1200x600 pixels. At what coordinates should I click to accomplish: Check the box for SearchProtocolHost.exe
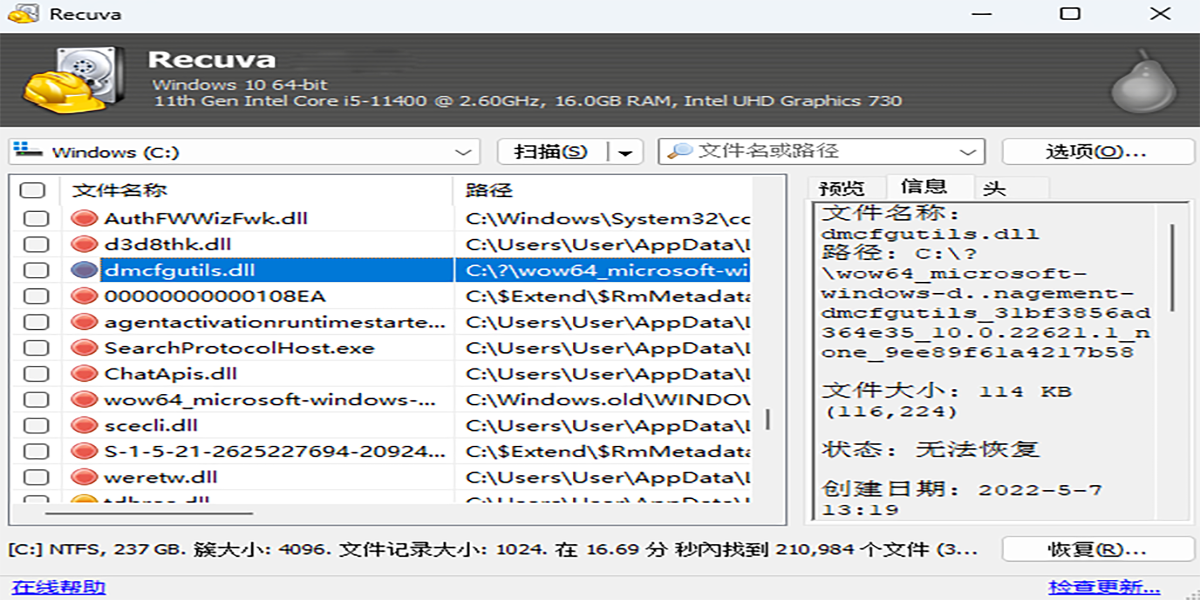click(x=36, y=348)
